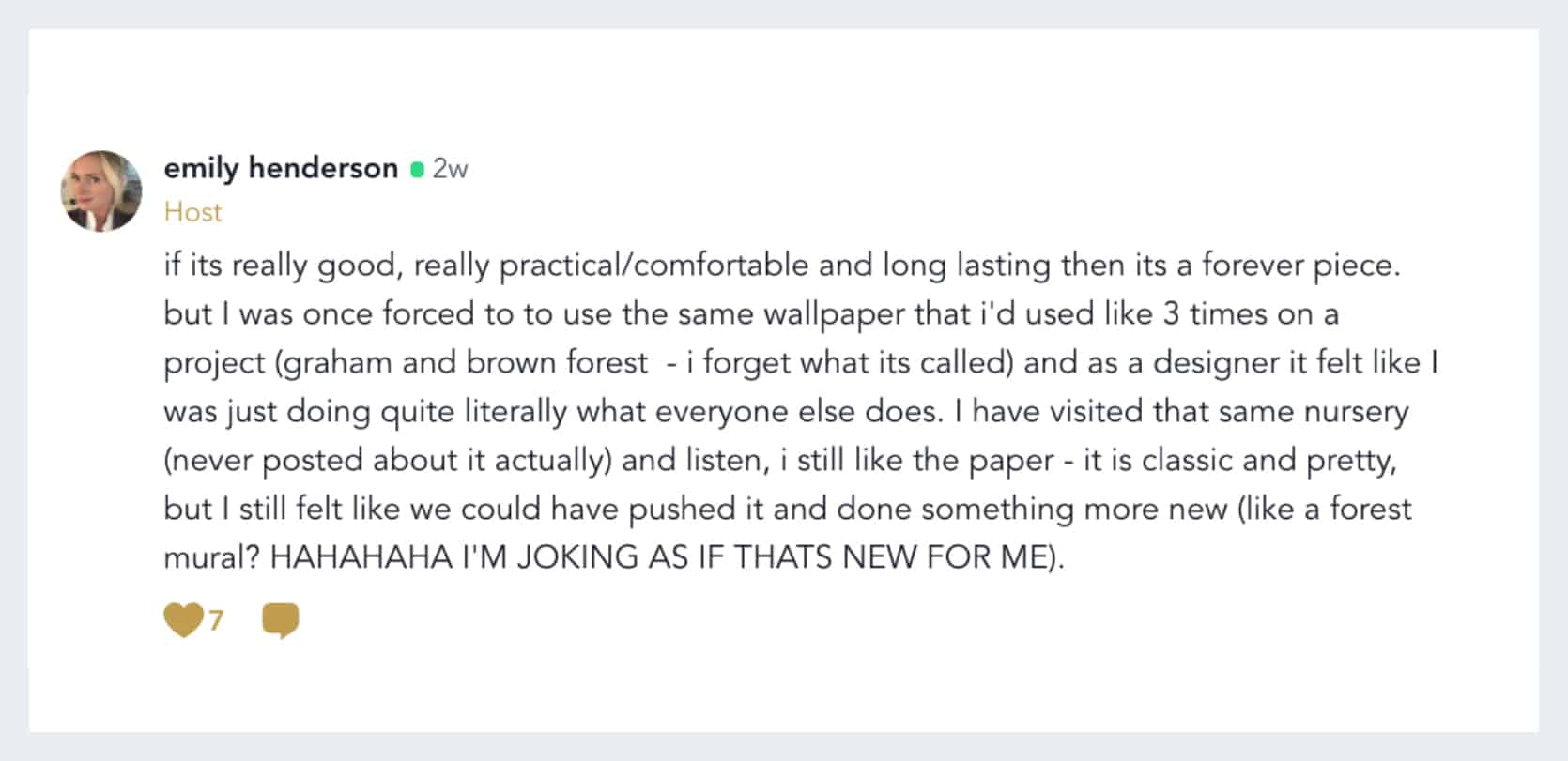Open the emily henderson profile name link
1568x761 pixels.
[281, 168]
